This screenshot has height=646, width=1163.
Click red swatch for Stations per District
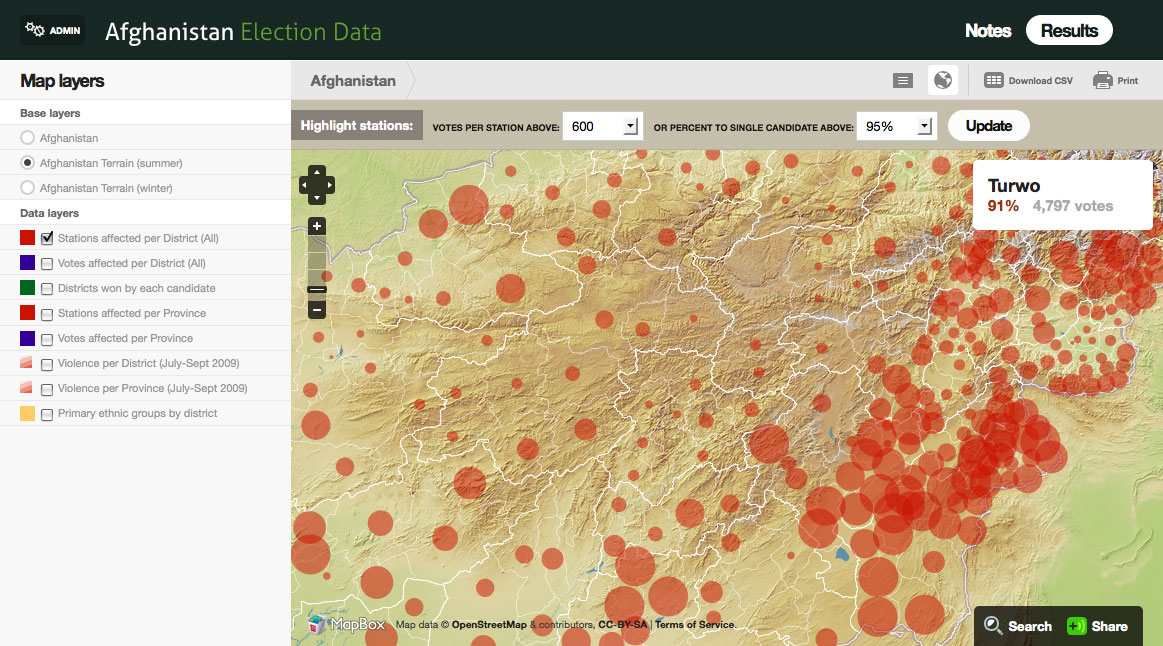pyautogui.click(x=27, y=237)
